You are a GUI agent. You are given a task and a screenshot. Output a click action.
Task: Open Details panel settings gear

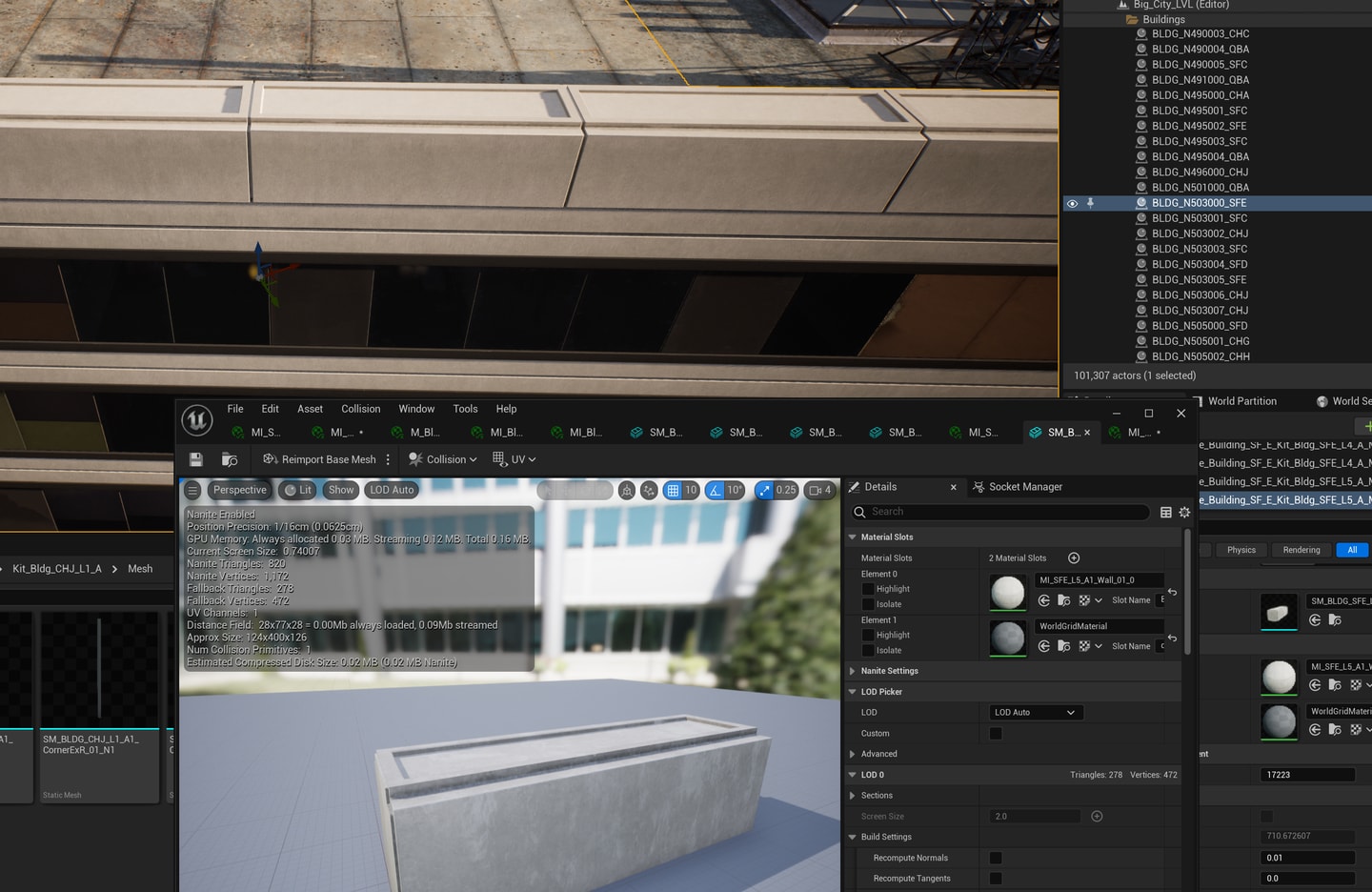(x=1184, y=512)
